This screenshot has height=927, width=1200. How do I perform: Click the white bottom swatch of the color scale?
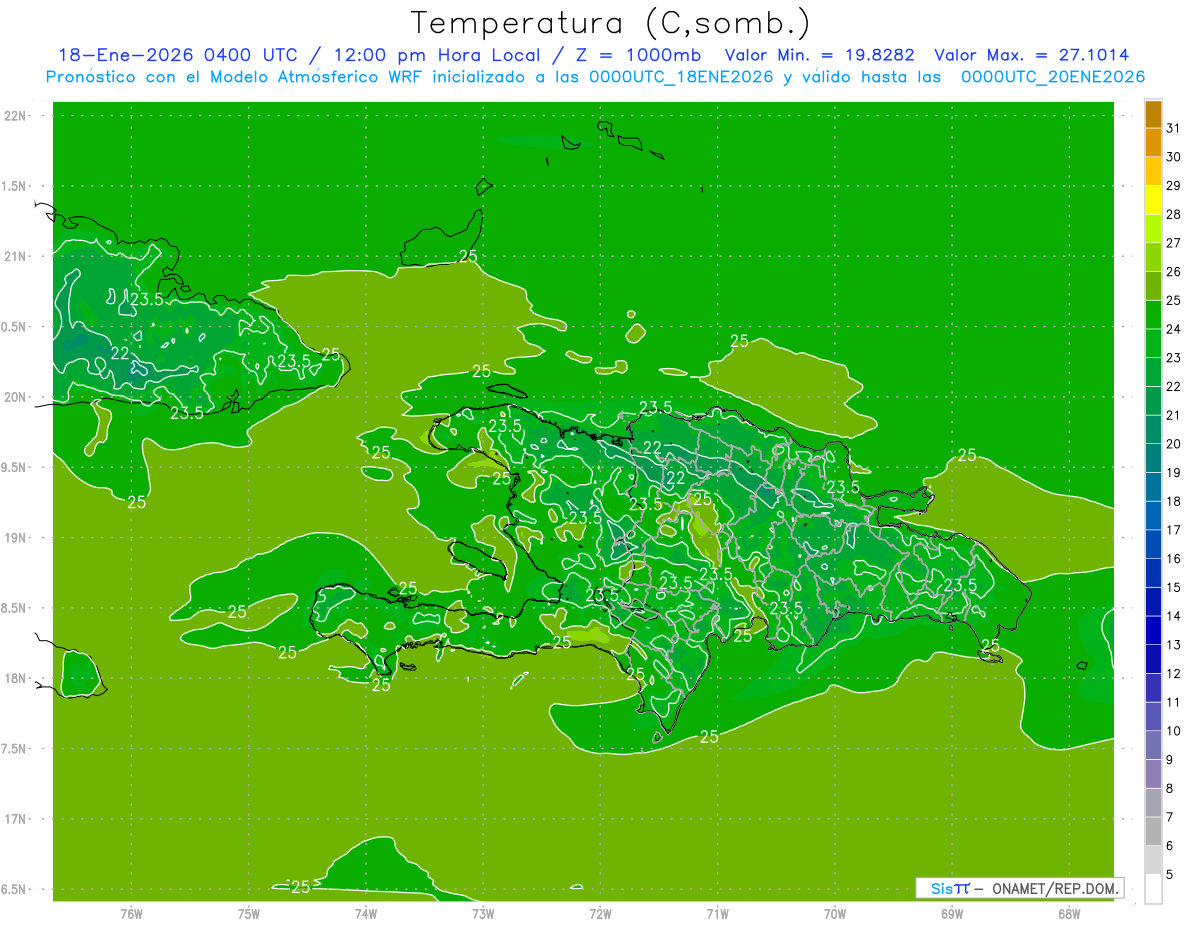point(1153,889)
